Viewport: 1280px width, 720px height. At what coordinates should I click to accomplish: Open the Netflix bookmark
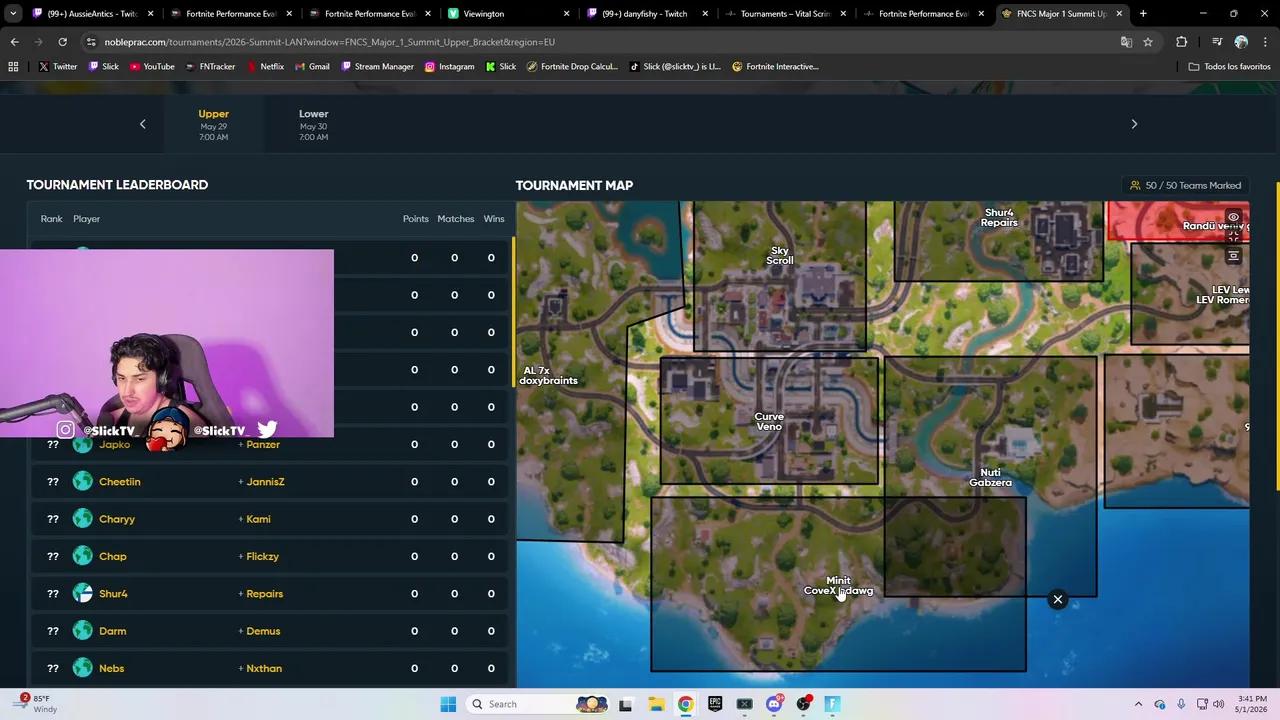pos(265,67)
